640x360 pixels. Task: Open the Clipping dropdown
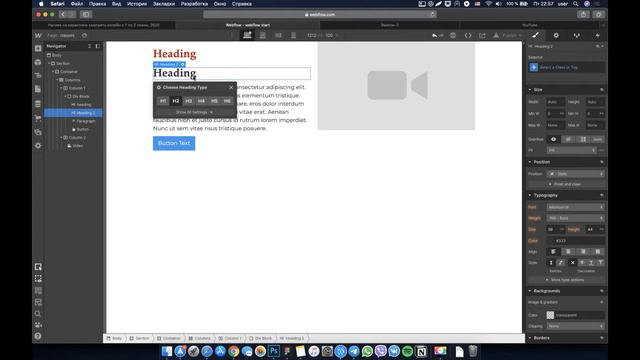point(576,326)
